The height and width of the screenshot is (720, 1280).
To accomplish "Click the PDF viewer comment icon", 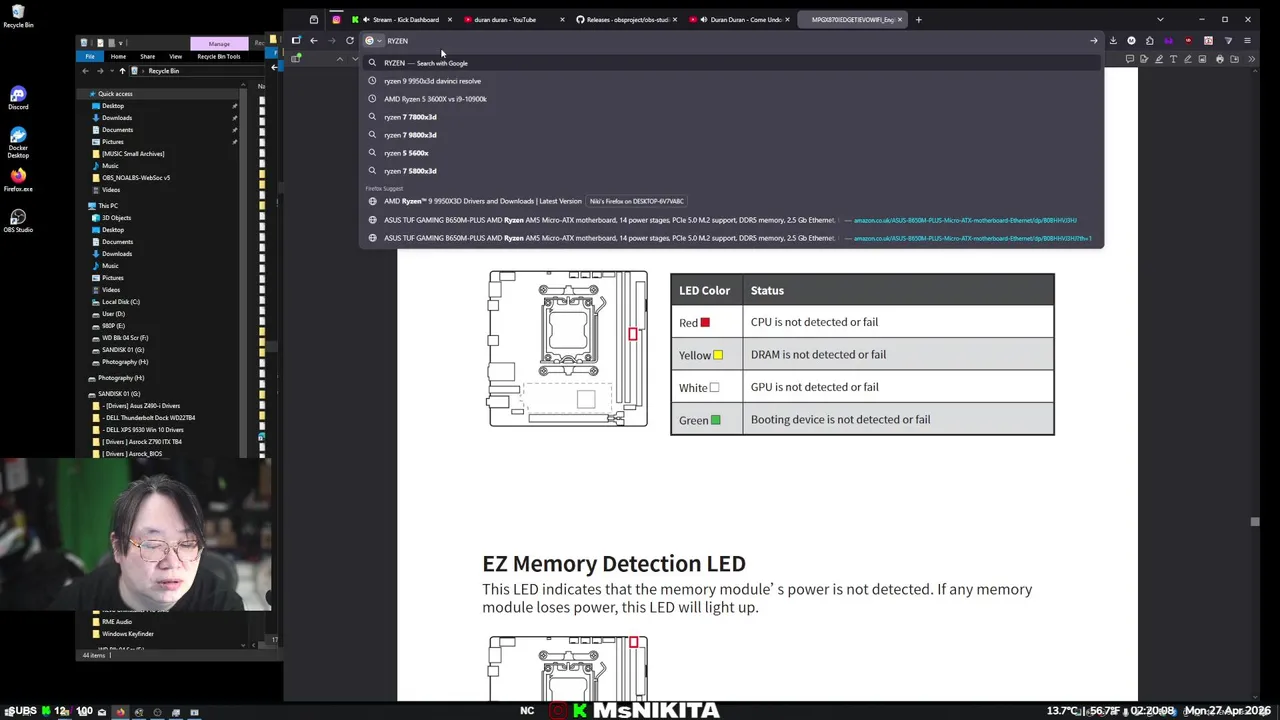I will [1130, 59].
